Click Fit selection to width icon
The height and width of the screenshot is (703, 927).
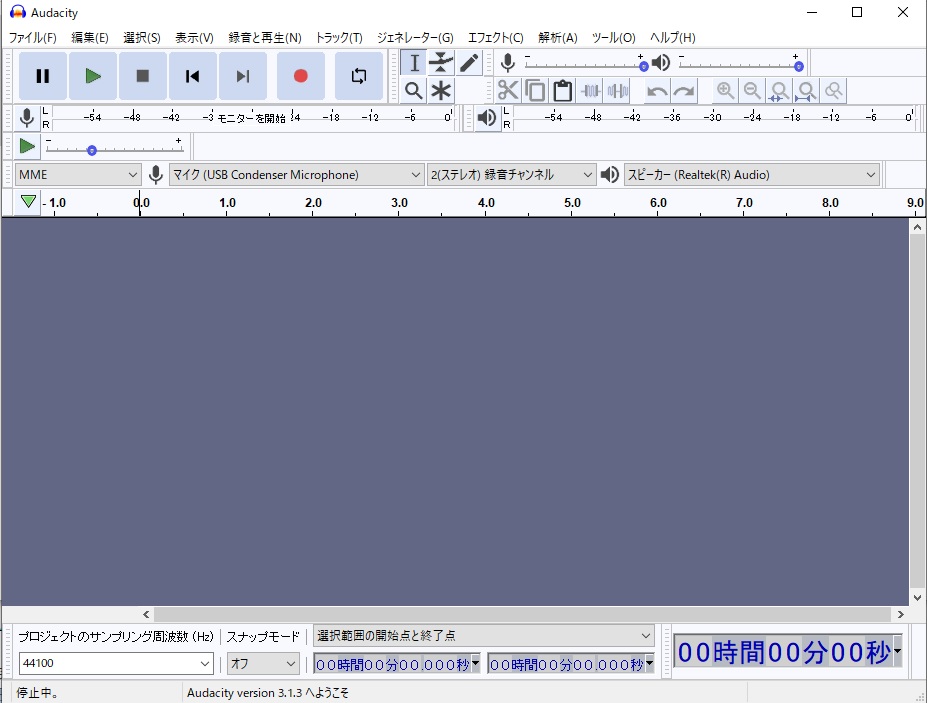[x=779, y=91]
